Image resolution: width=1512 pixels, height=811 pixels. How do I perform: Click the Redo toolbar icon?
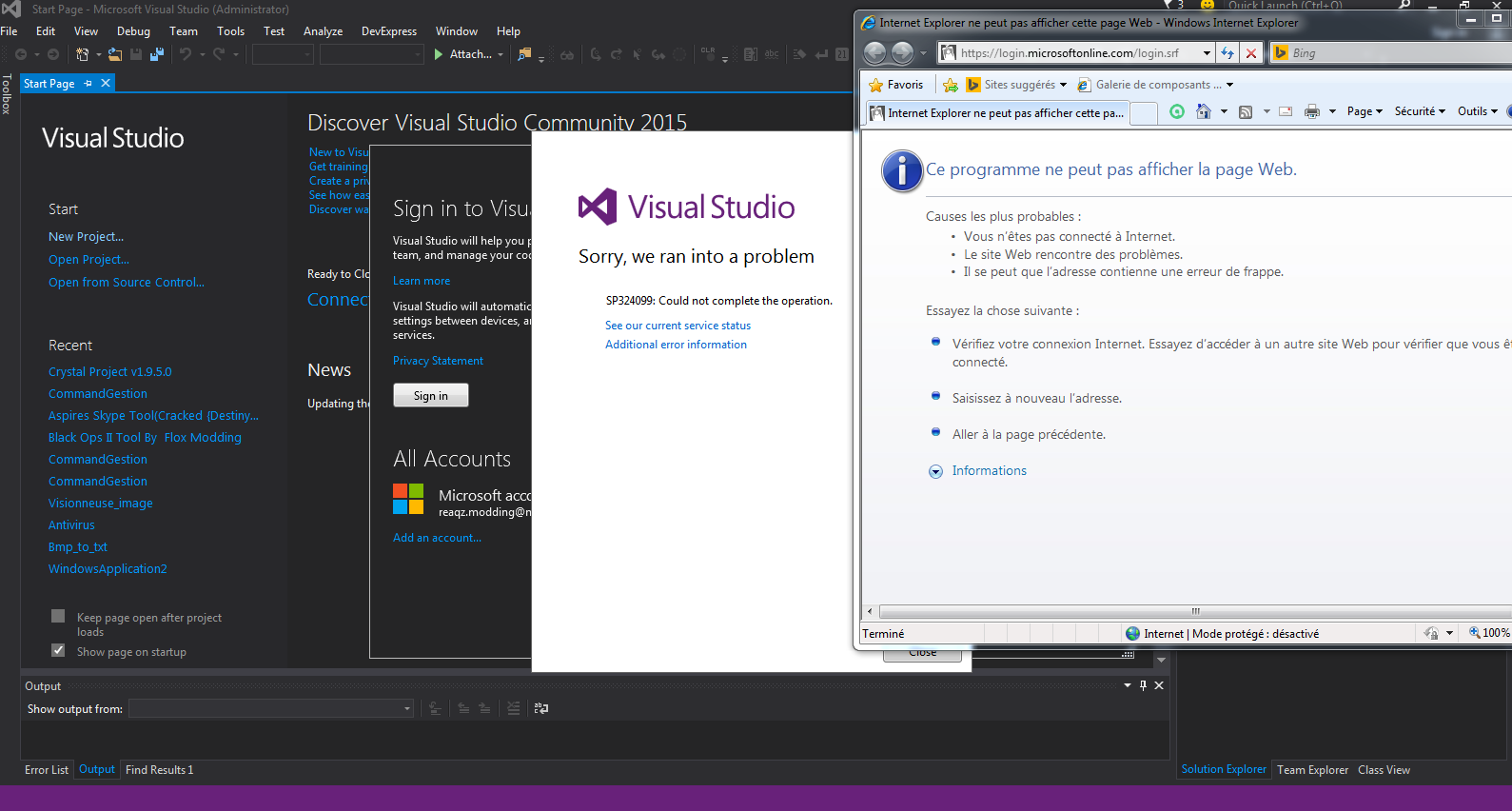(219, 54)
